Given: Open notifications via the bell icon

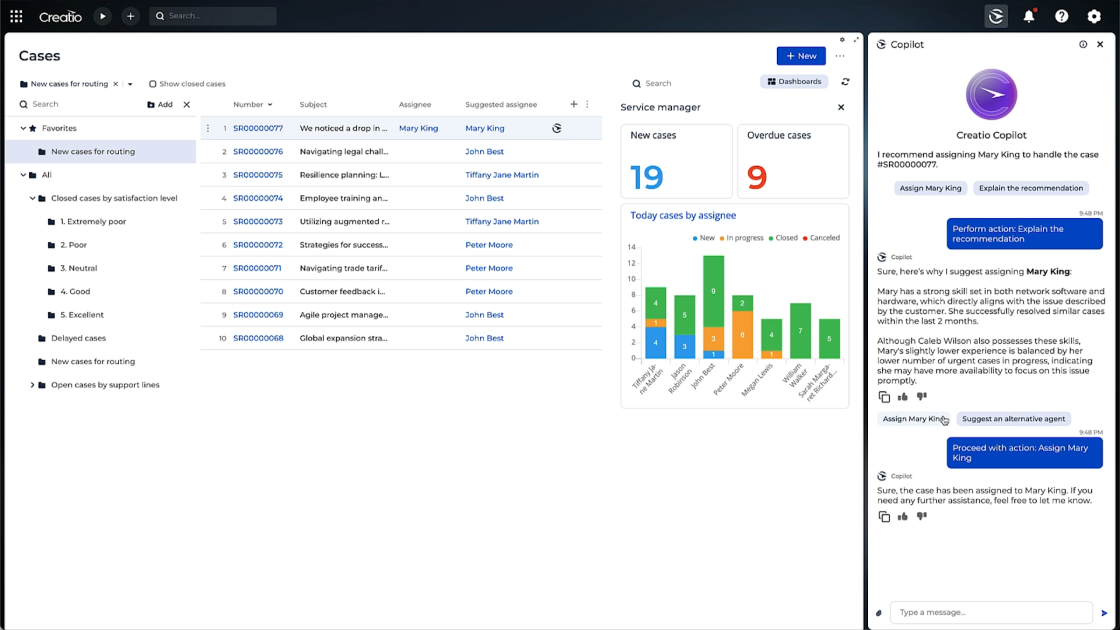Looking at the screenshot, I should pyautogui.click(x=1029, y=16).
